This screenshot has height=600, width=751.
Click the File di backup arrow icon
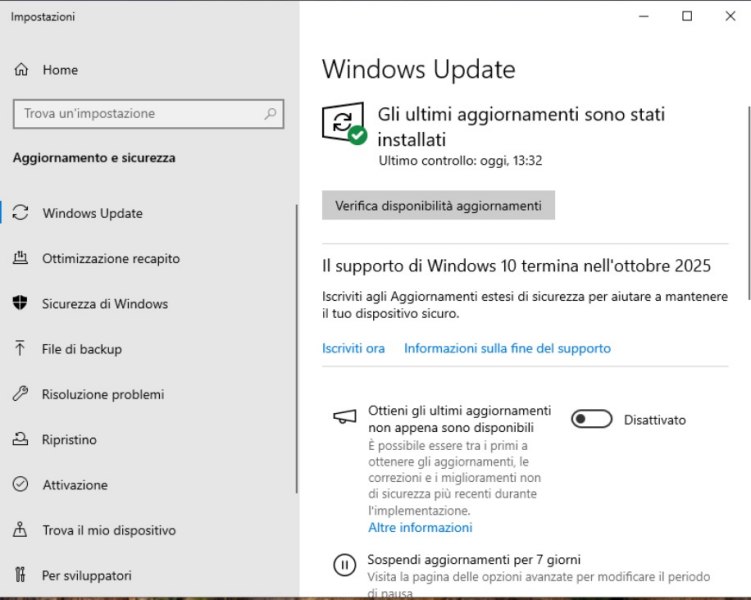(x=20, y=349)
